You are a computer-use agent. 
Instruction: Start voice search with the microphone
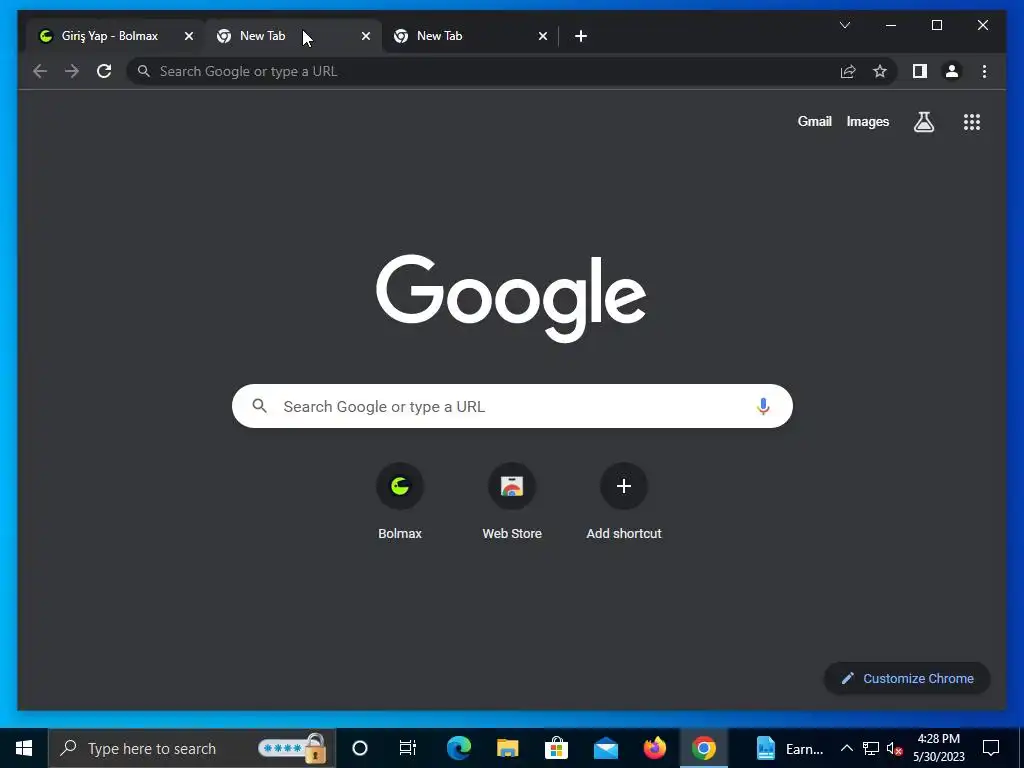pos(763,406)
